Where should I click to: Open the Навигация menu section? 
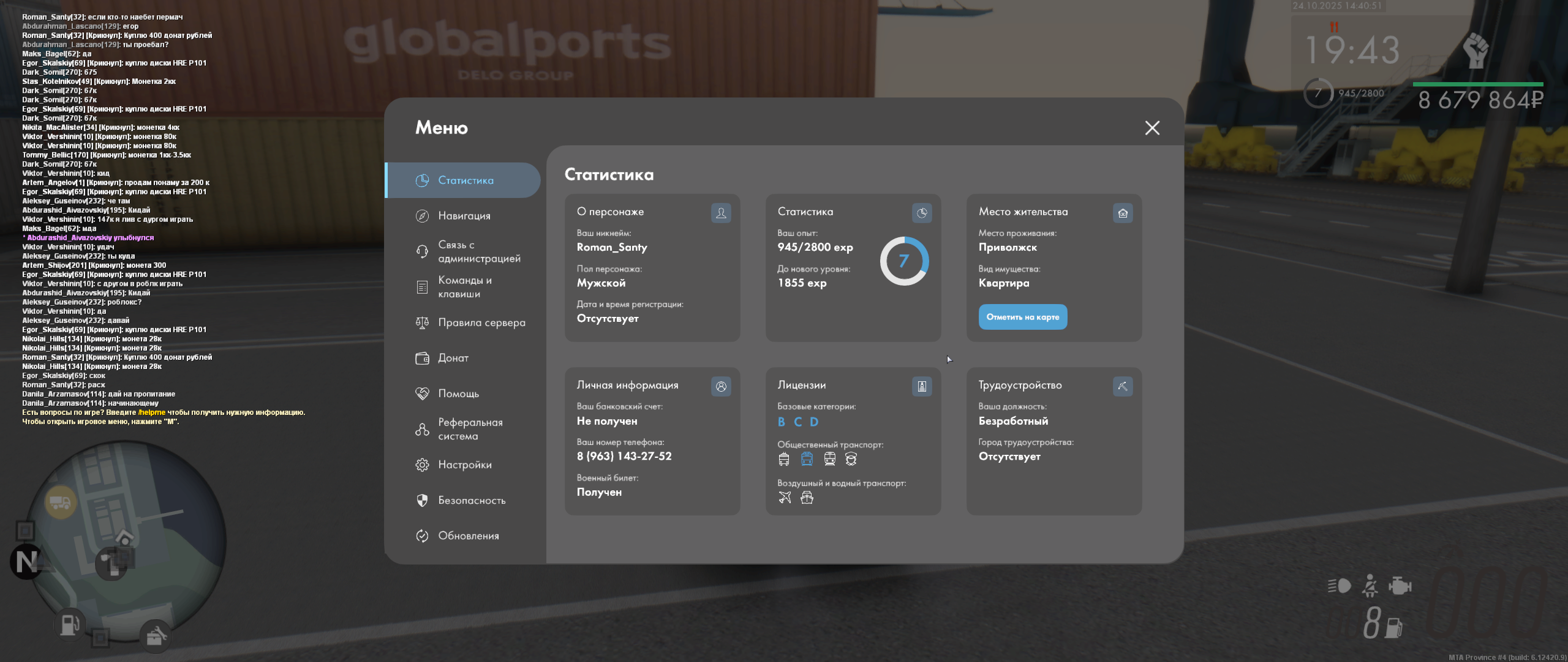pos(464,216)
